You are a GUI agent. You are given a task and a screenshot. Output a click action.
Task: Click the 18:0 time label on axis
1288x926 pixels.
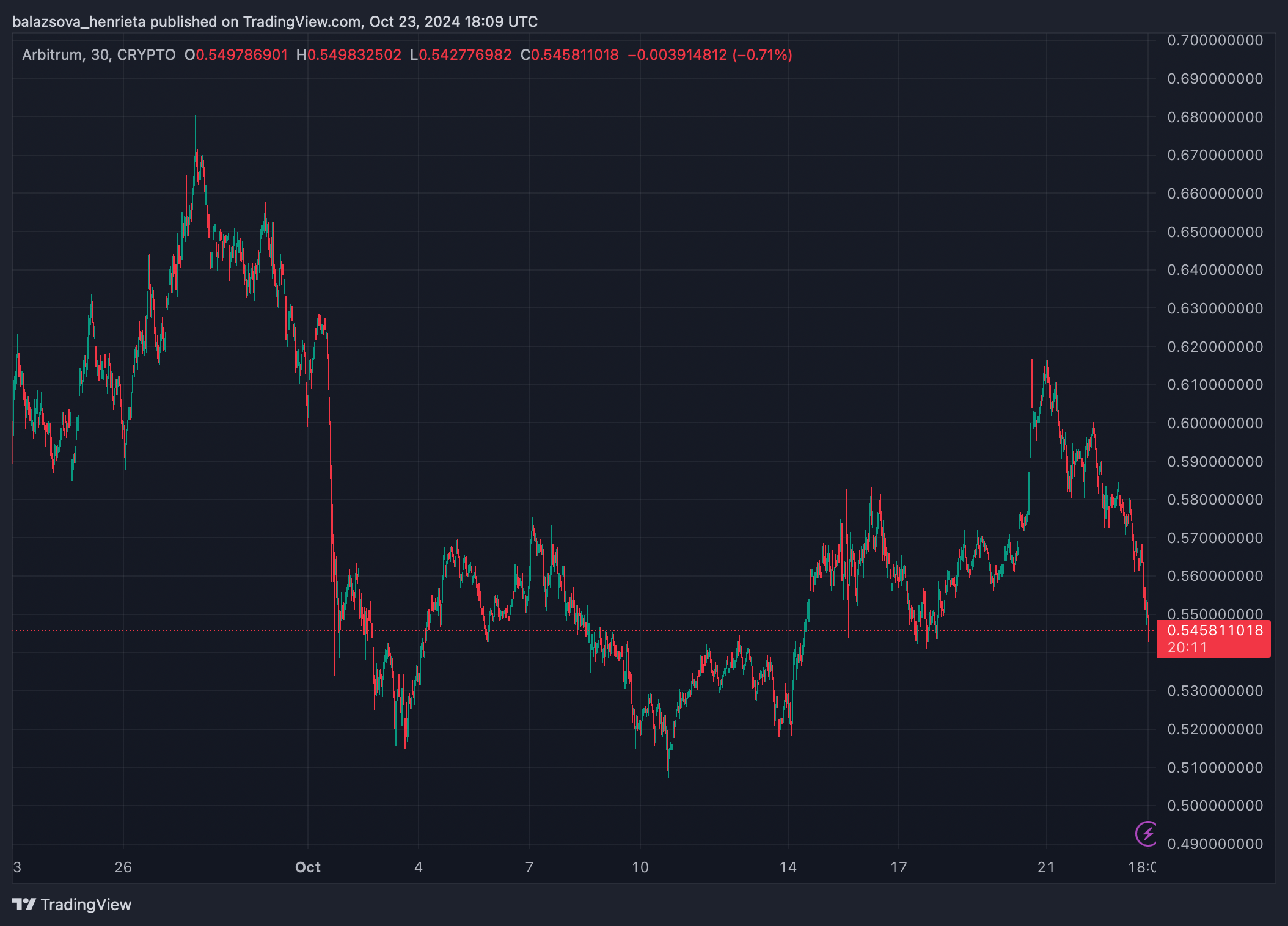[x=1141, y=867]
